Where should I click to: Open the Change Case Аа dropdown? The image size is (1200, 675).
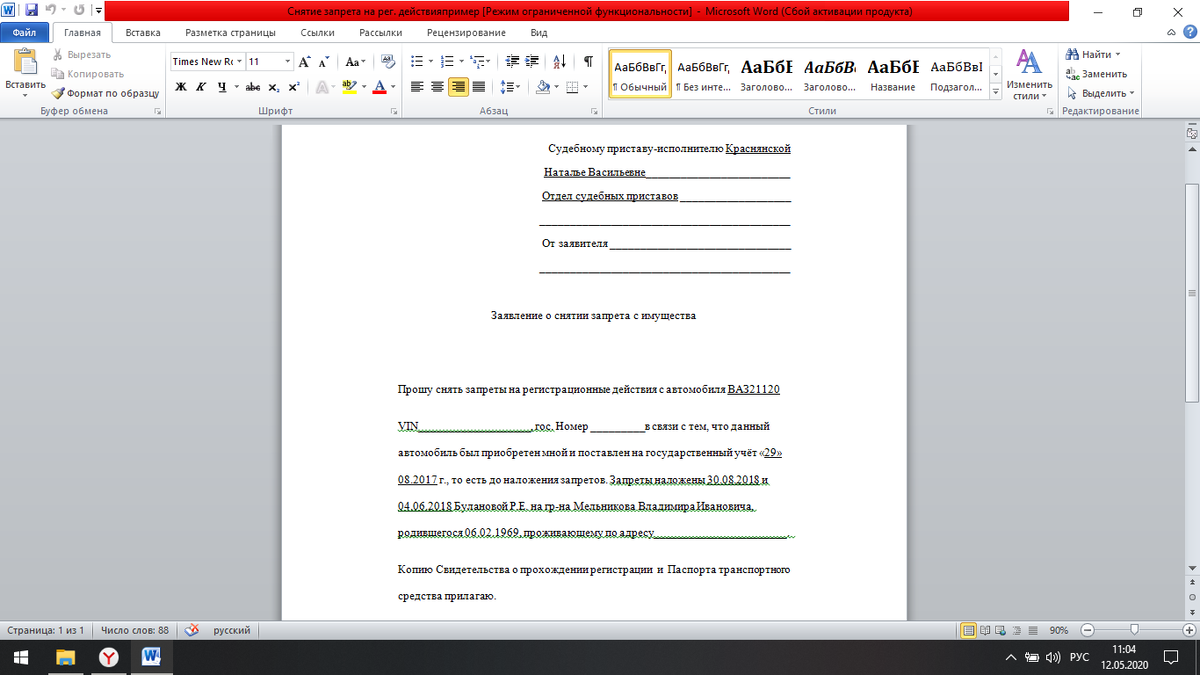[x=355, y=62]
